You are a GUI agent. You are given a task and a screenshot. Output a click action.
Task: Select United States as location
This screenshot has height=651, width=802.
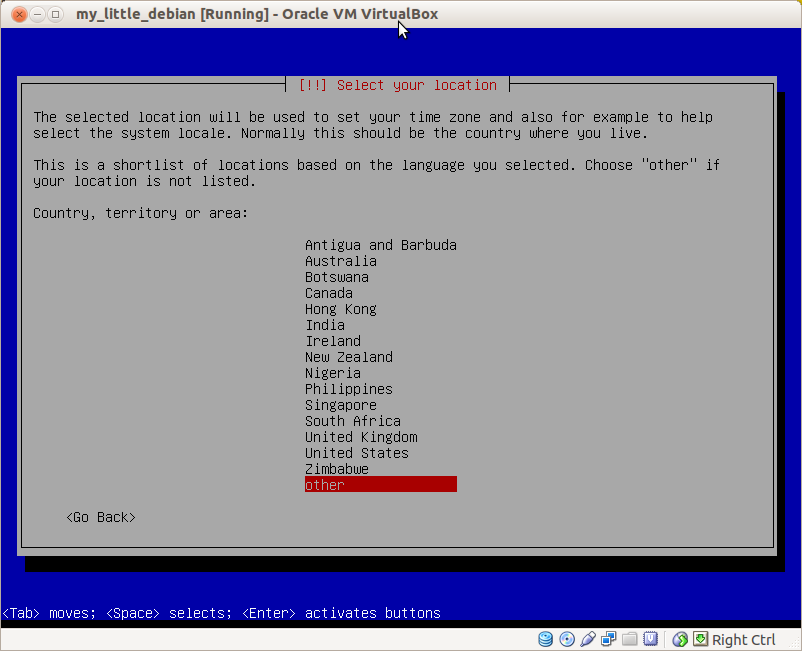pos(381,453)
